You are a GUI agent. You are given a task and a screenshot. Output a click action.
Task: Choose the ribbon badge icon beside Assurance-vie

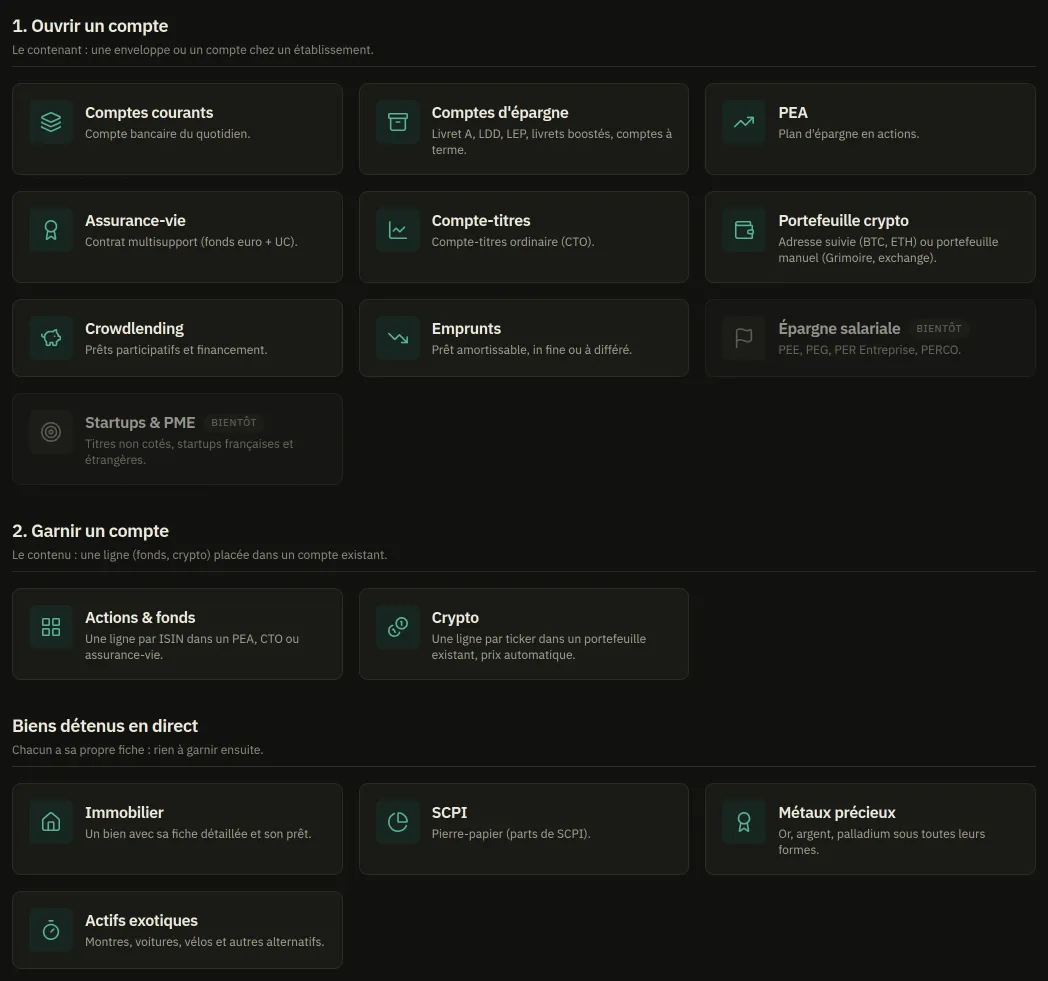coord(51,230)
